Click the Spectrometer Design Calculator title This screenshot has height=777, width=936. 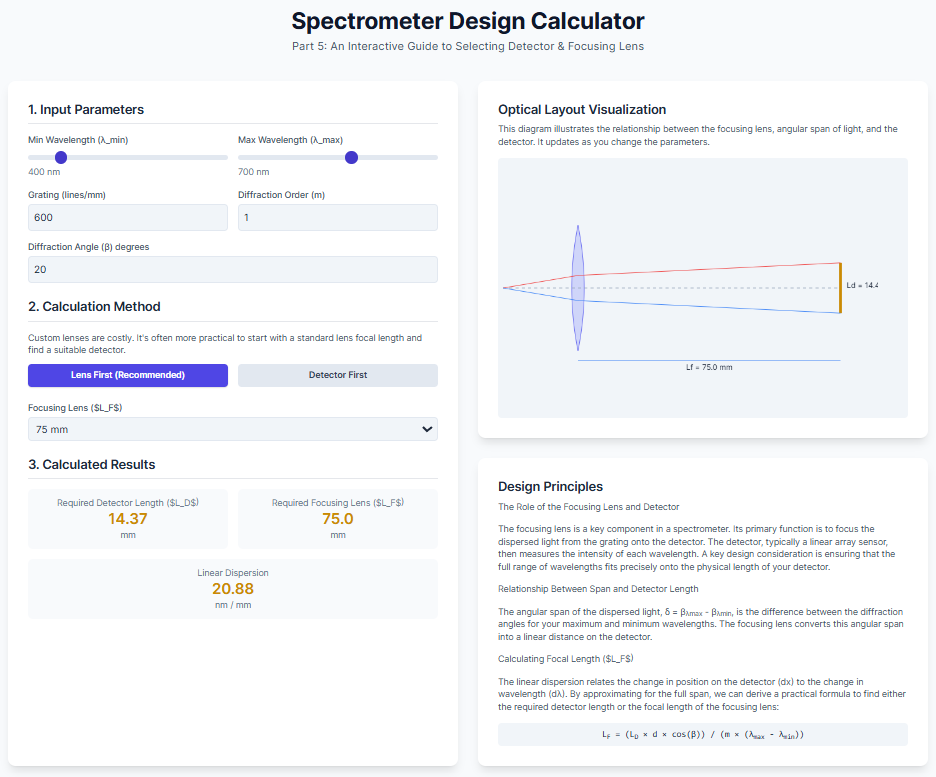[468, 21]
